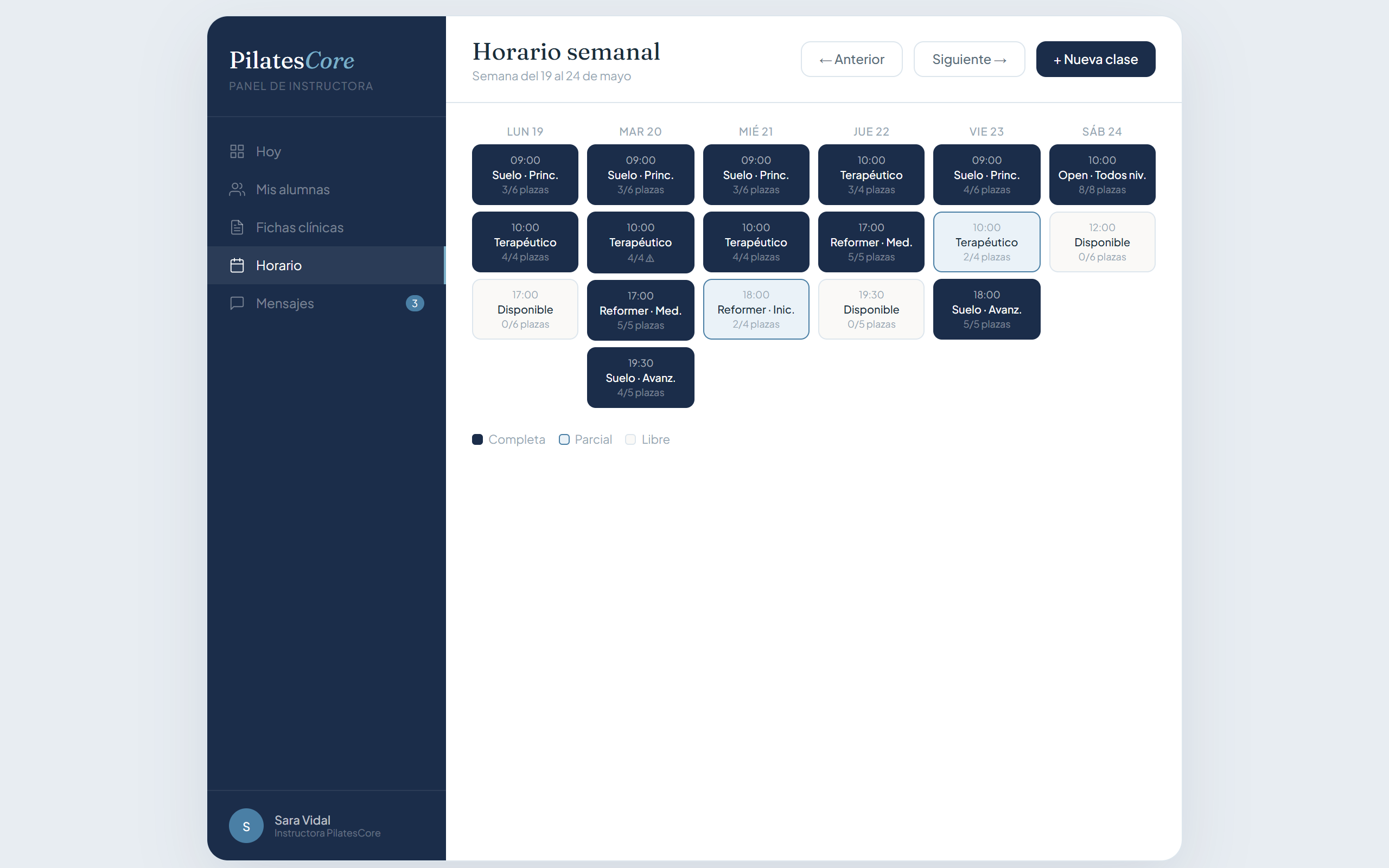Click Instructora PilatesCore text
Image resolution: width=1389 pixels, height=868 pixels.
click(x=327, y=833)
